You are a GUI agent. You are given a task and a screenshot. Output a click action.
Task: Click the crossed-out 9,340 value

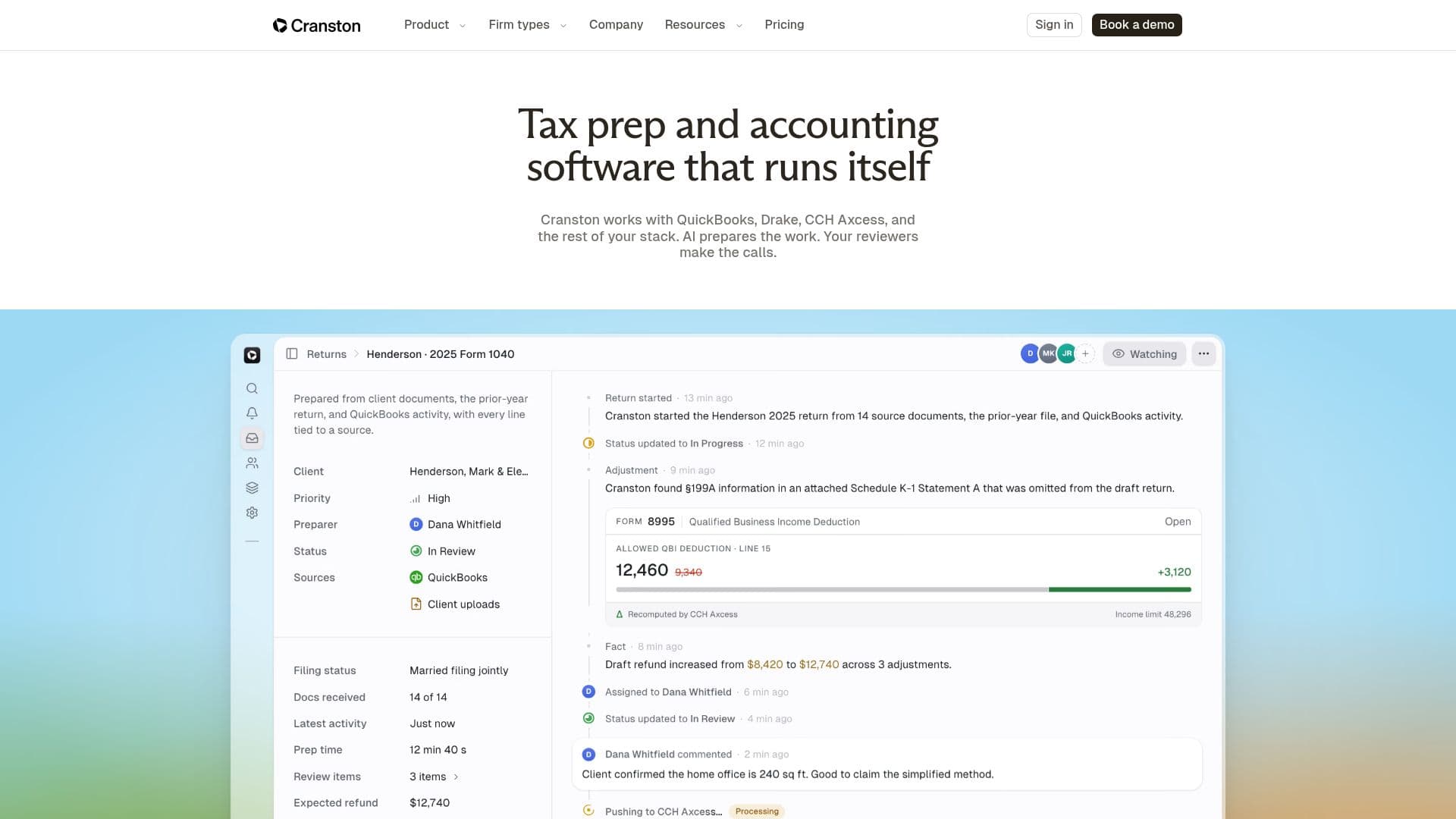point(689,573)
